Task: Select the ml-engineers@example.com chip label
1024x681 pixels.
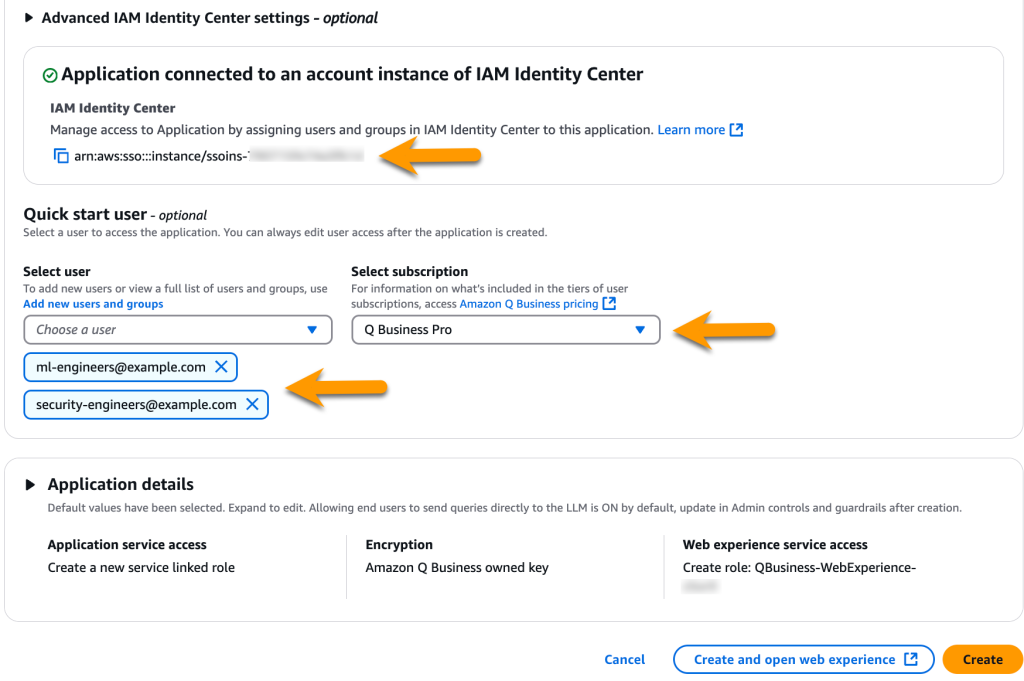Action: 121,367
